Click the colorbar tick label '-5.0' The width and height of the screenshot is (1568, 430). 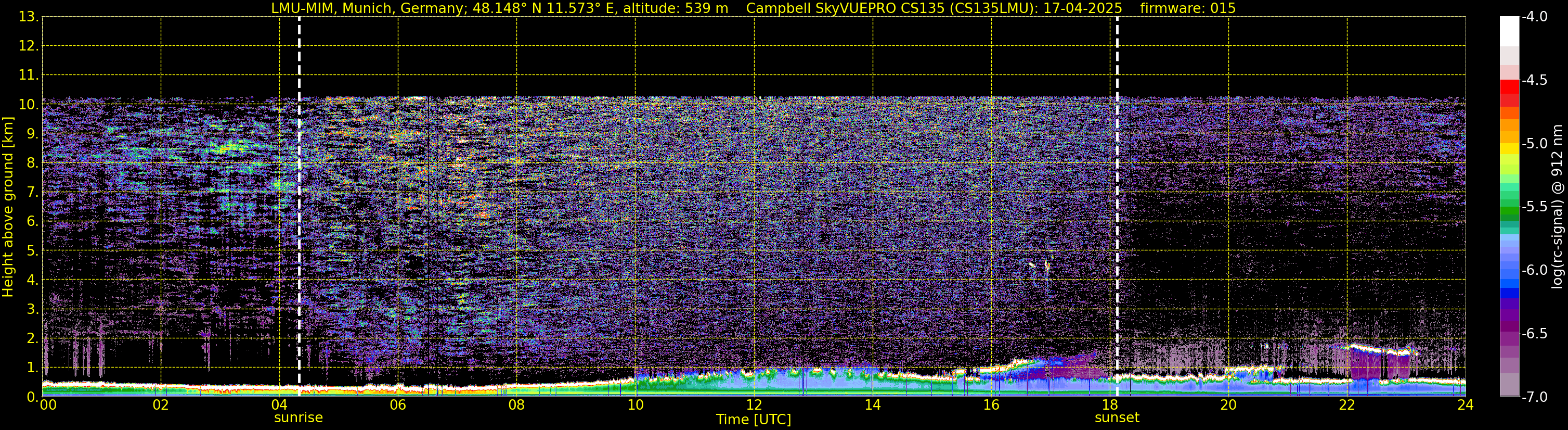pos(1534,143)
